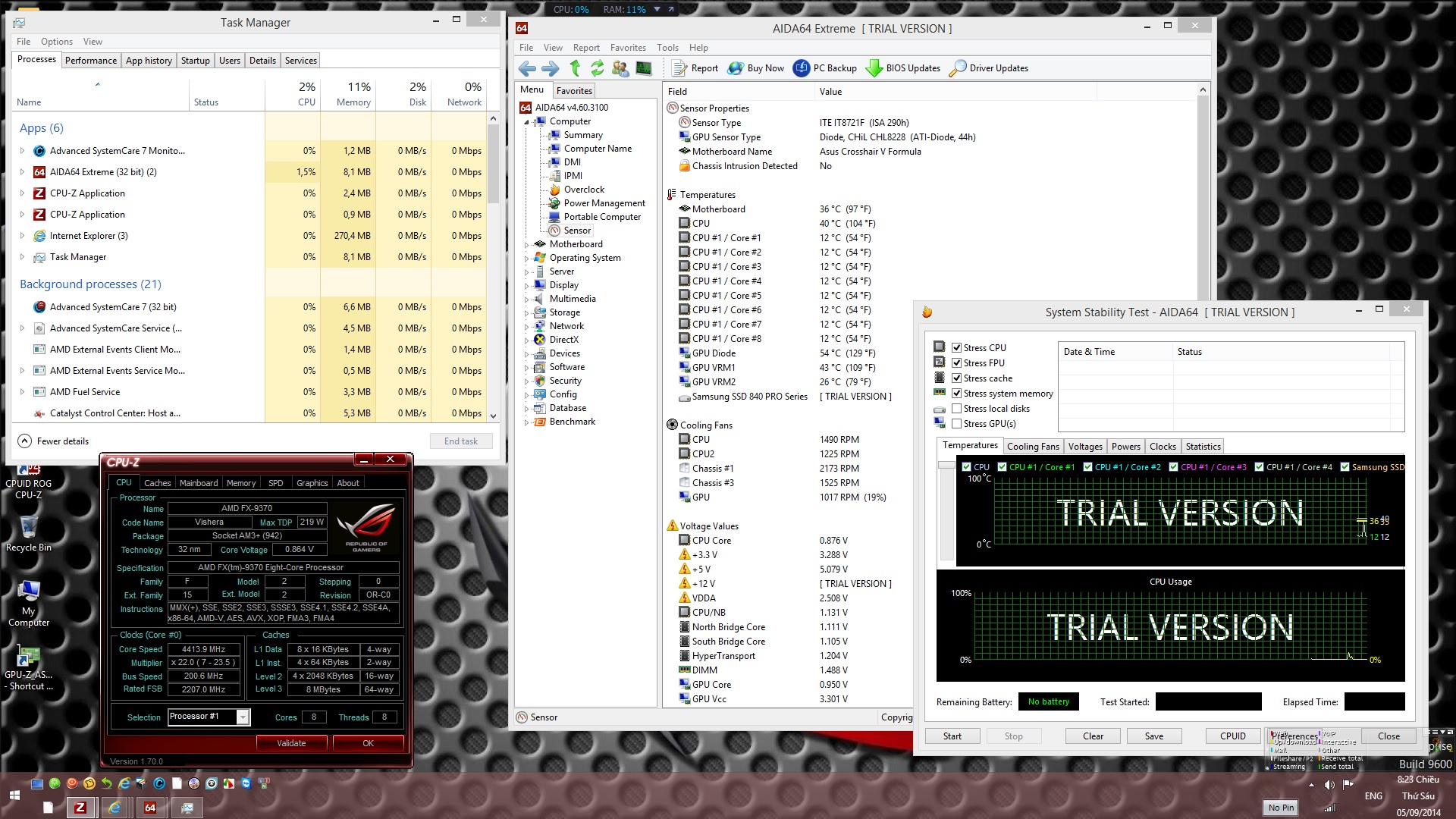Expand Display tree node
The width and height of the screenshot is (1456, 819).
click(526, 286)
